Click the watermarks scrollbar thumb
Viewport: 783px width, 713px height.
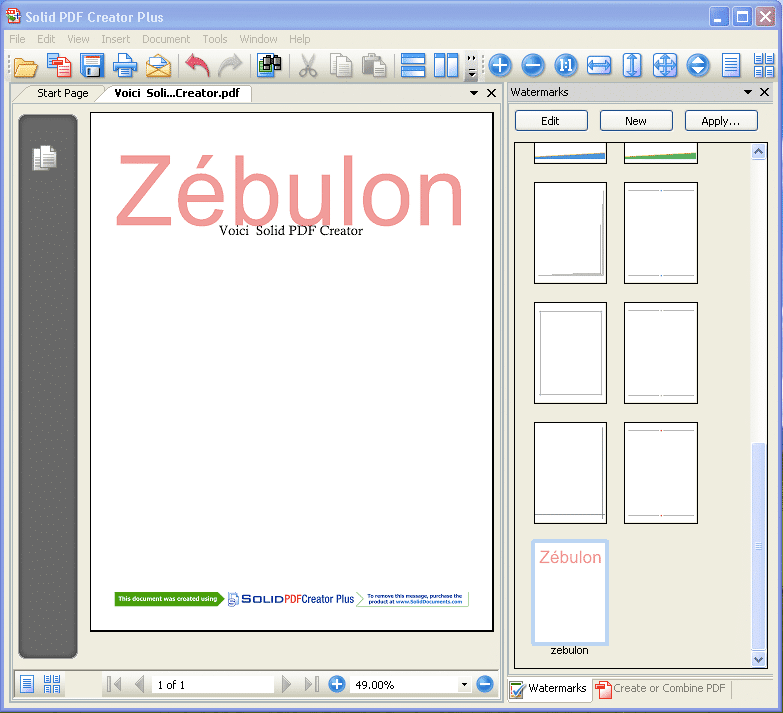(x=759, y=546)
